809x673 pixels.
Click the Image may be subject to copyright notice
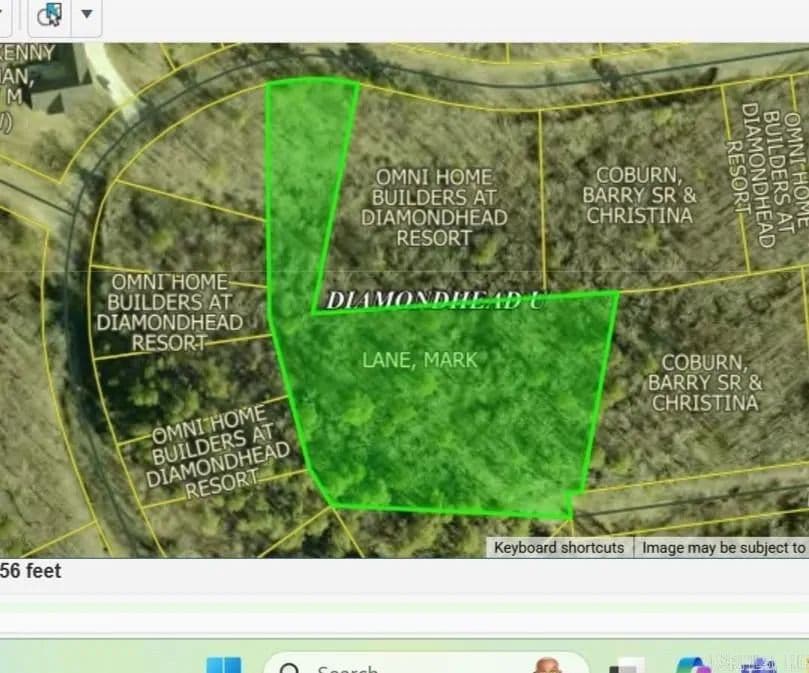[722, 547]
